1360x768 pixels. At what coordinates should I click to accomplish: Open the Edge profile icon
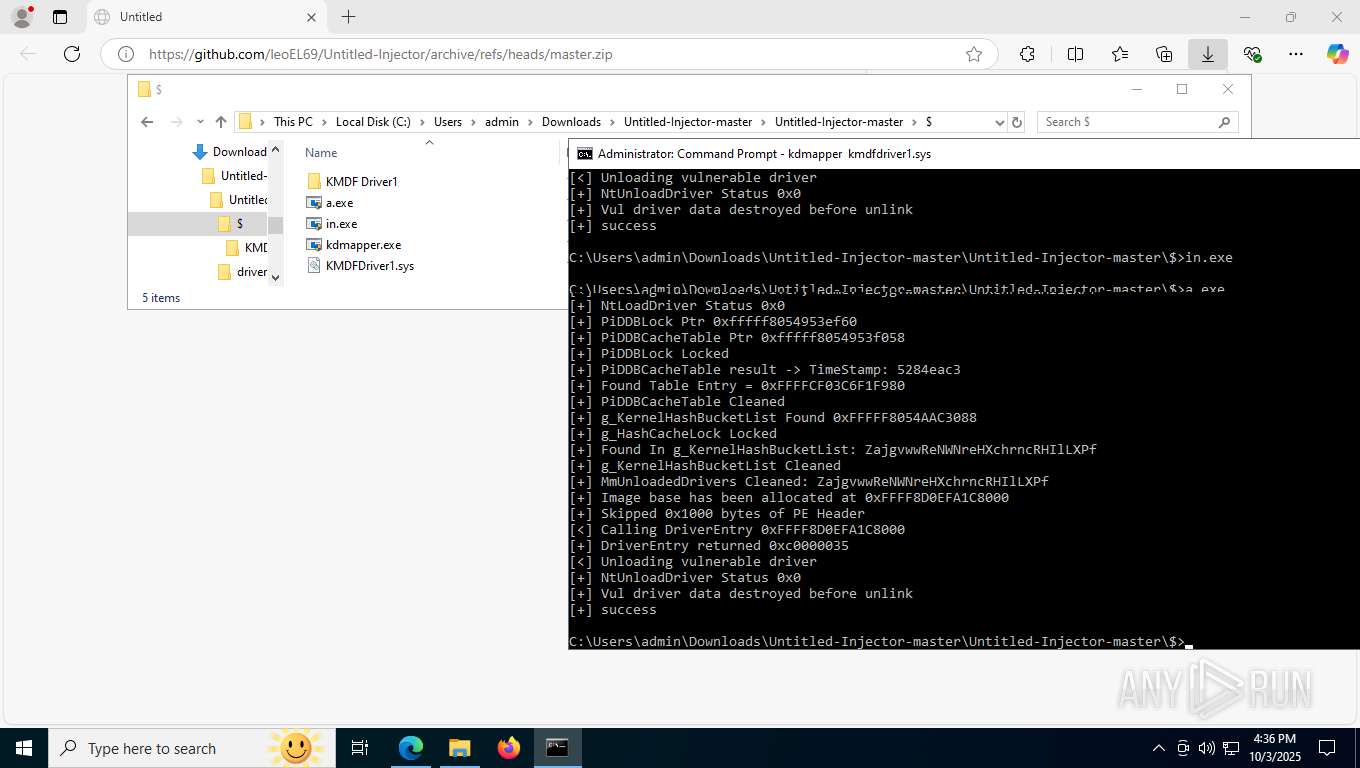coord(21,17)
